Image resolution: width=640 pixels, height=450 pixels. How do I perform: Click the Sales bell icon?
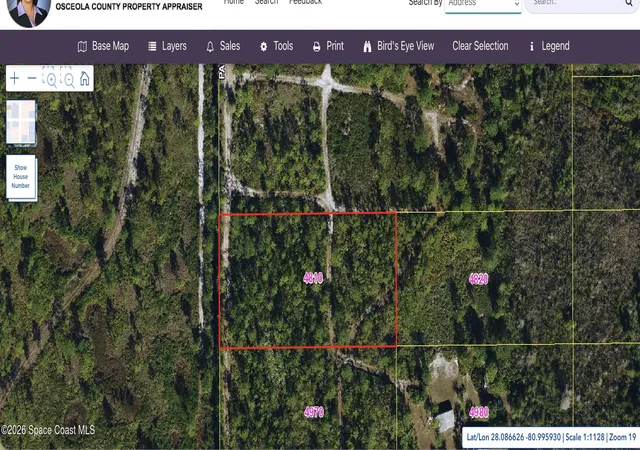210,47
